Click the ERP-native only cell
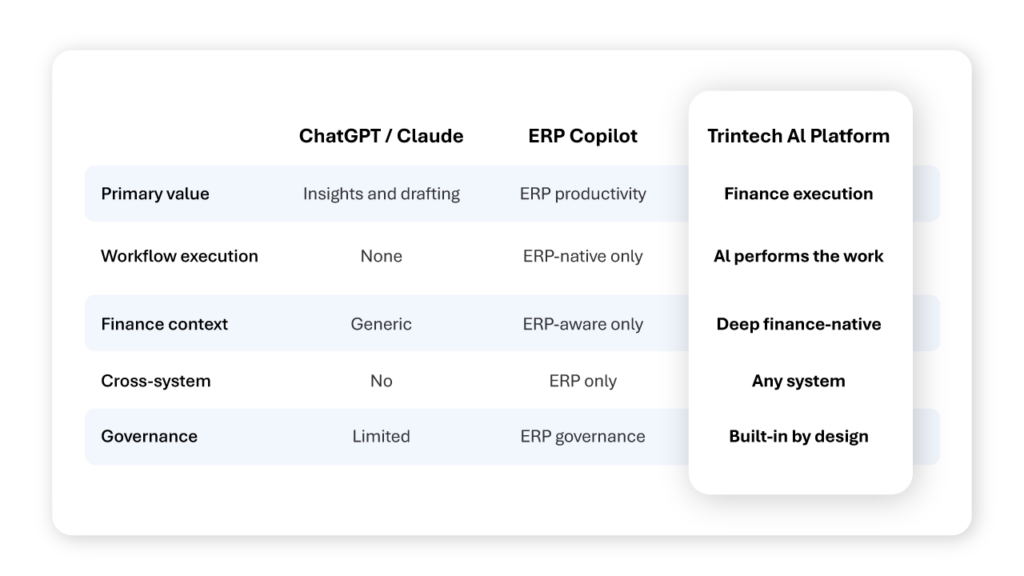 click(583, 256)
